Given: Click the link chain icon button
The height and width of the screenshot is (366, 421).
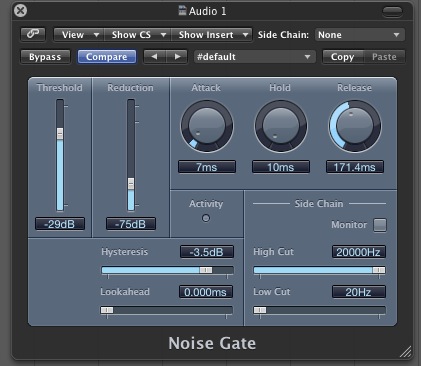Looking at the screenshot, I should [33, 34].
